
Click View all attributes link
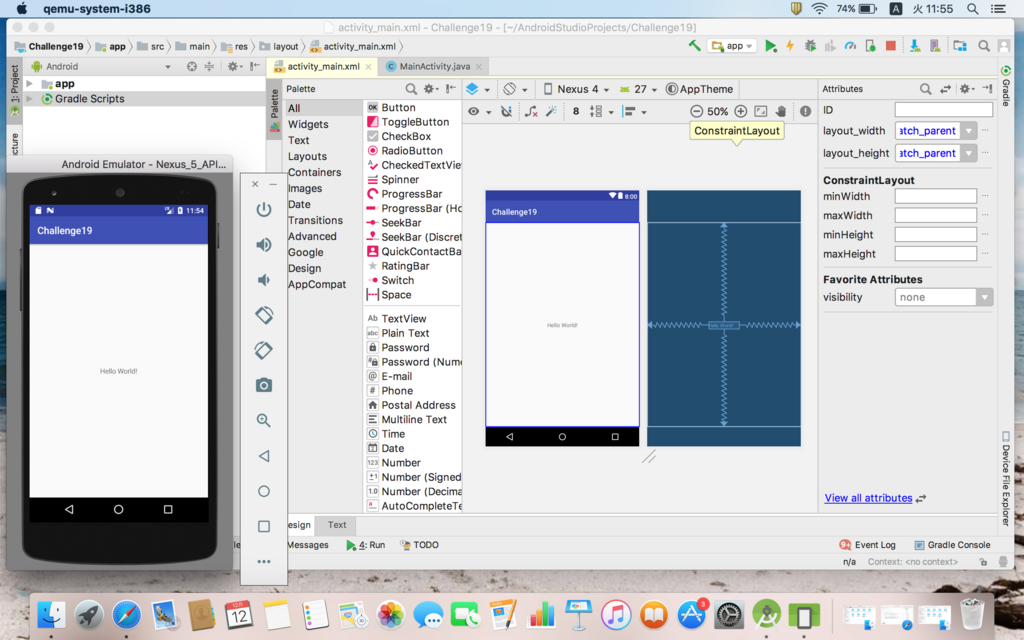868,498
